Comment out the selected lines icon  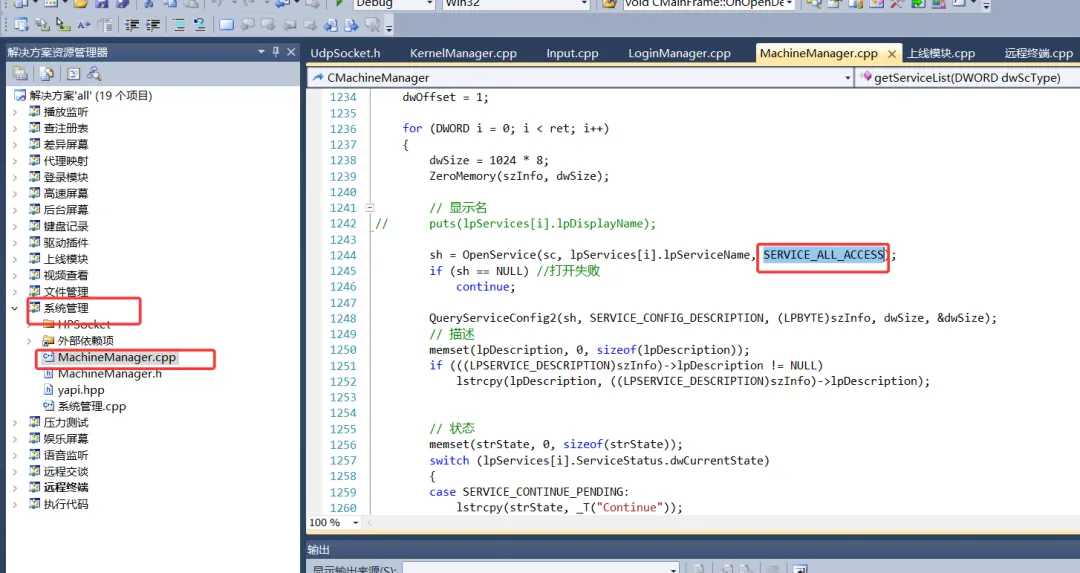(x=179, y=25)
